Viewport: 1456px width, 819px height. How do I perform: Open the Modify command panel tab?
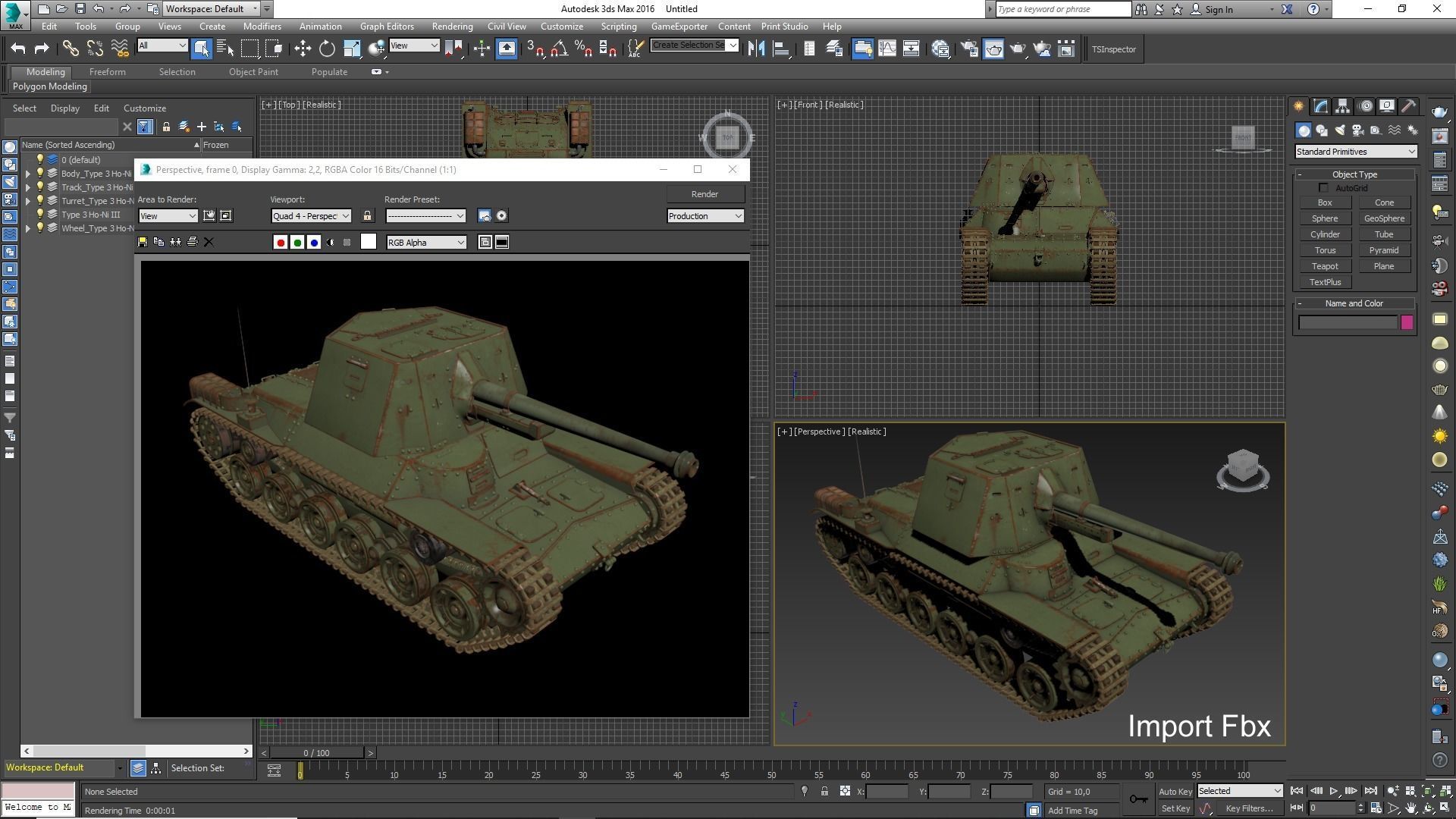pyautogui.click(x=1321, y=106)
